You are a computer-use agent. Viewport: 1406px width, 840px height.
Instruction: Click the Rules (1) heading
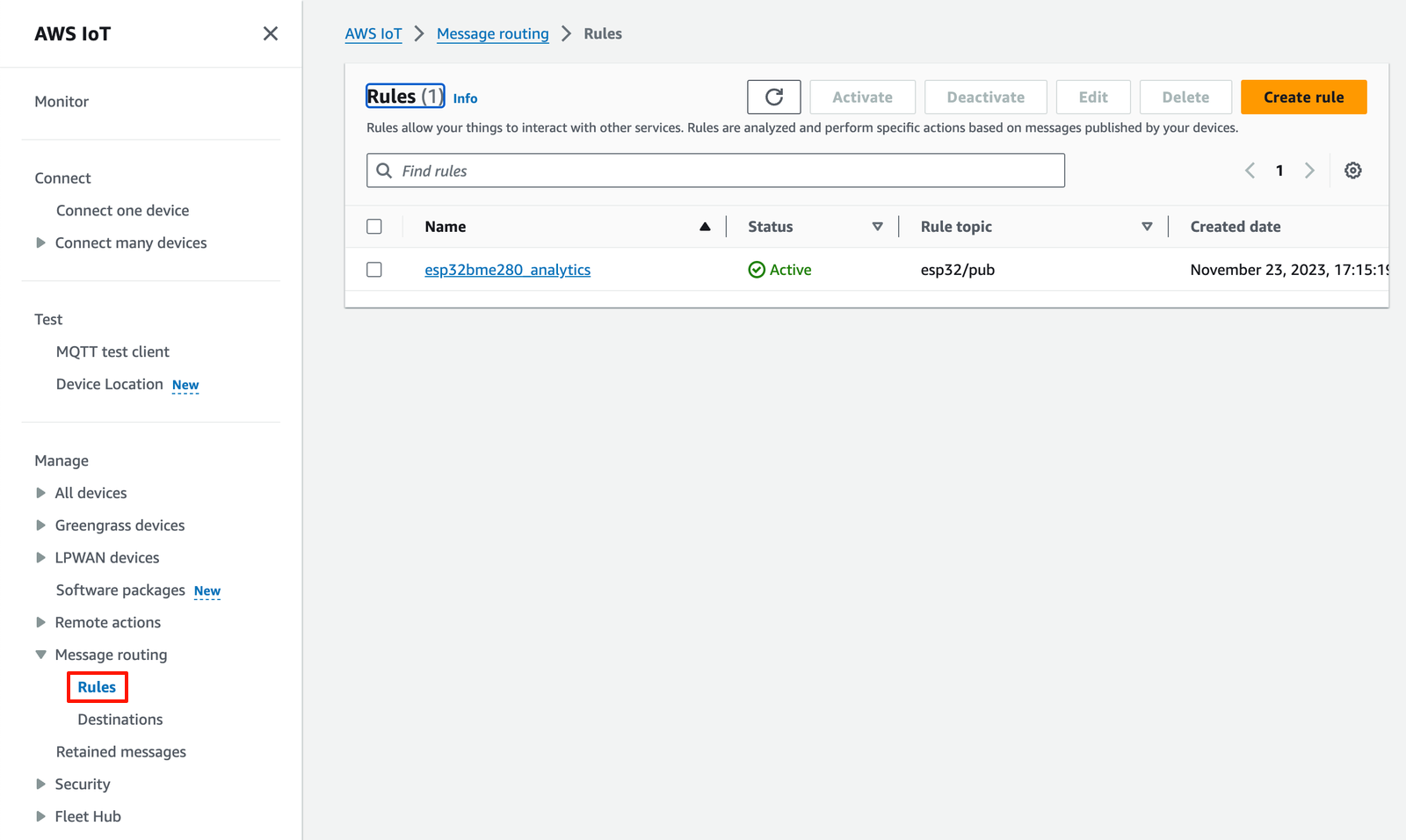click(x=405, y=96)
